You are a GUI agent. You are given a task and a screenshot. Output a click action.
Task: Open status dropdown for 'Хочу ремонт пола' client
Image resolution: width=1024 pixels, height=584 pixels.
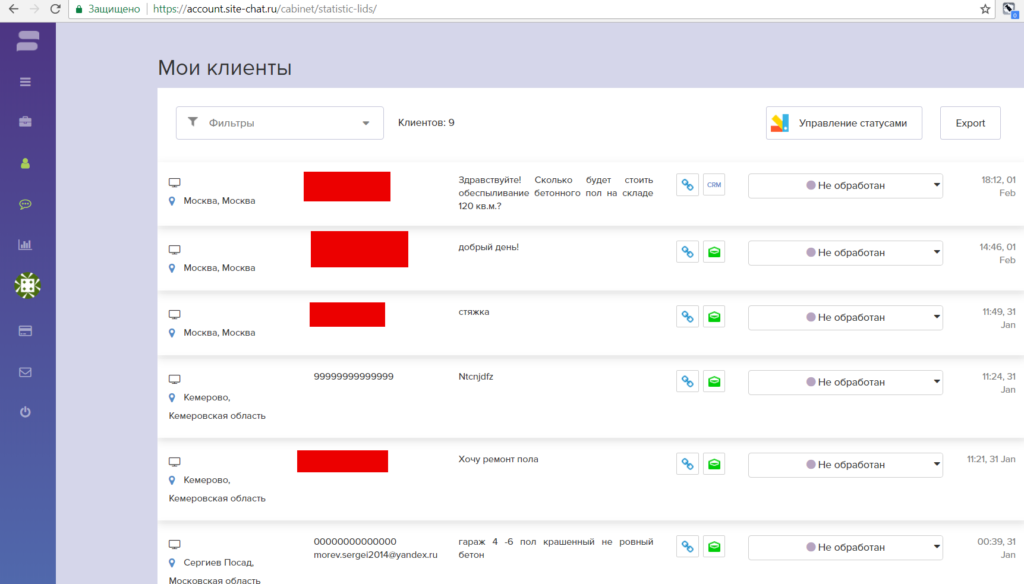click(845, 465)
